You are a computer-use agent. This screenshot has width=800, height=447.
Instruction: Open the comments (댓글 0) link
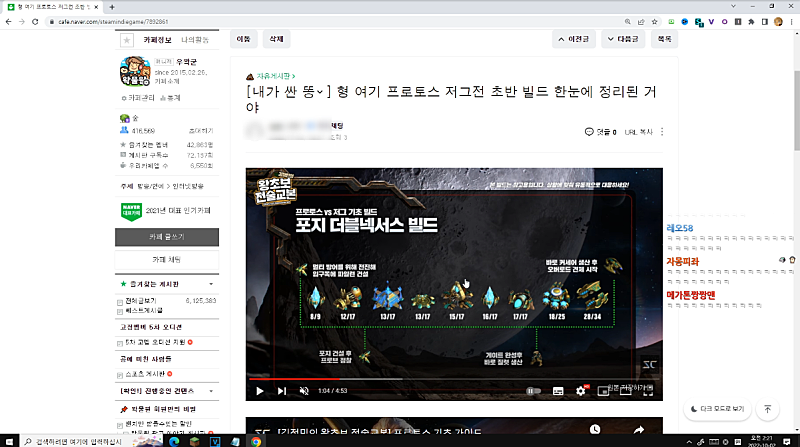601,132
